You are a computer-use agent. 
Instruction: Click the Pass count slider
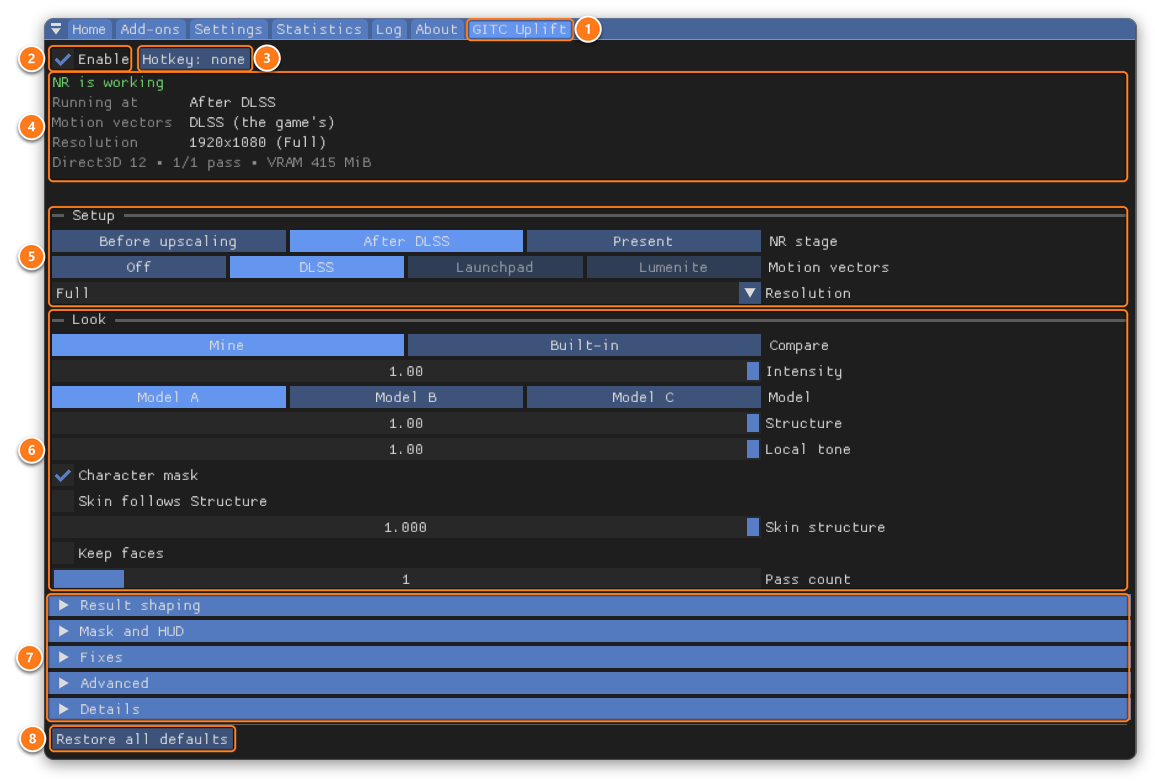coord(406,580)
